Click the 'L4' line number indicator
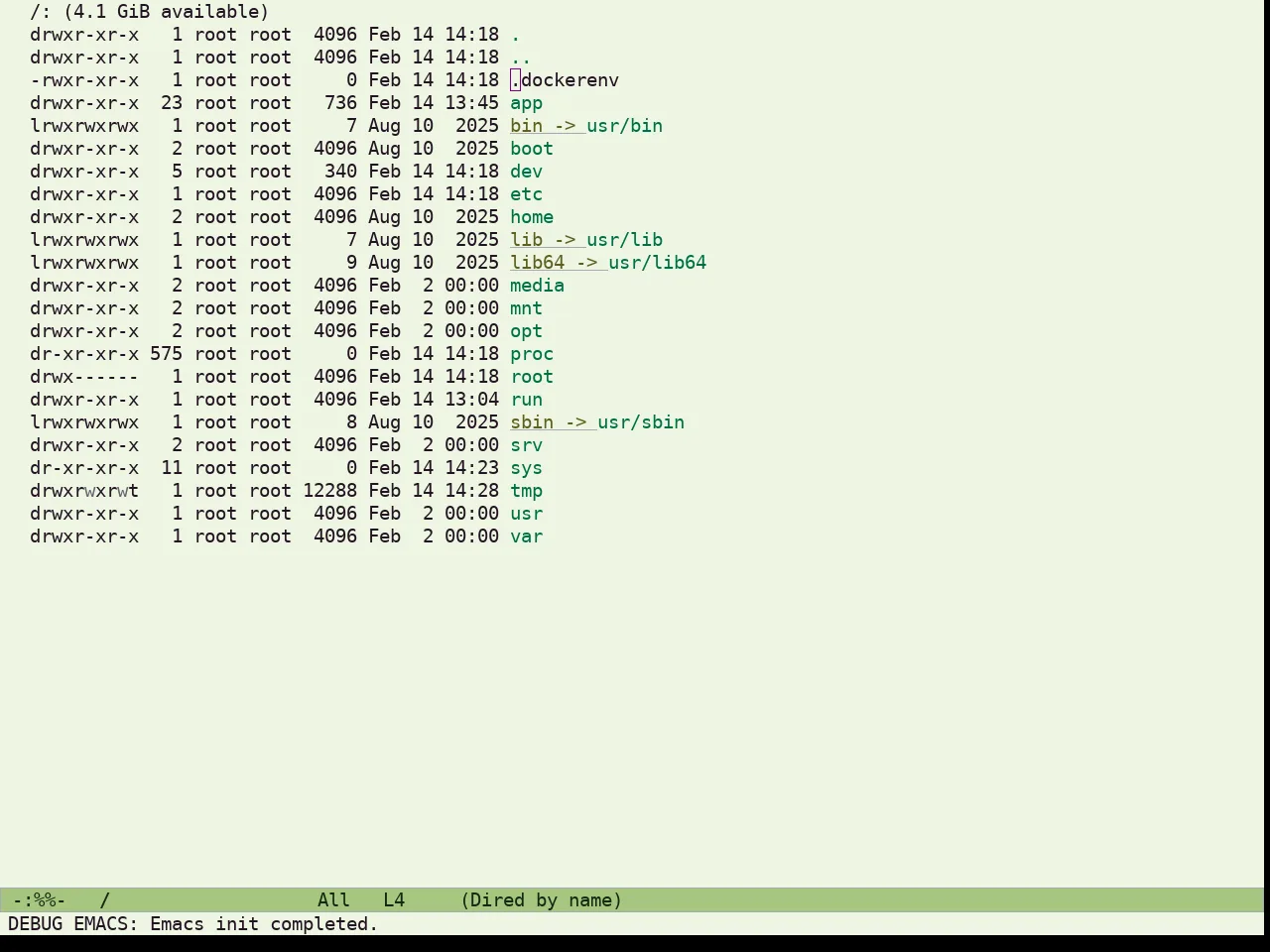 [x=394, y=900]
